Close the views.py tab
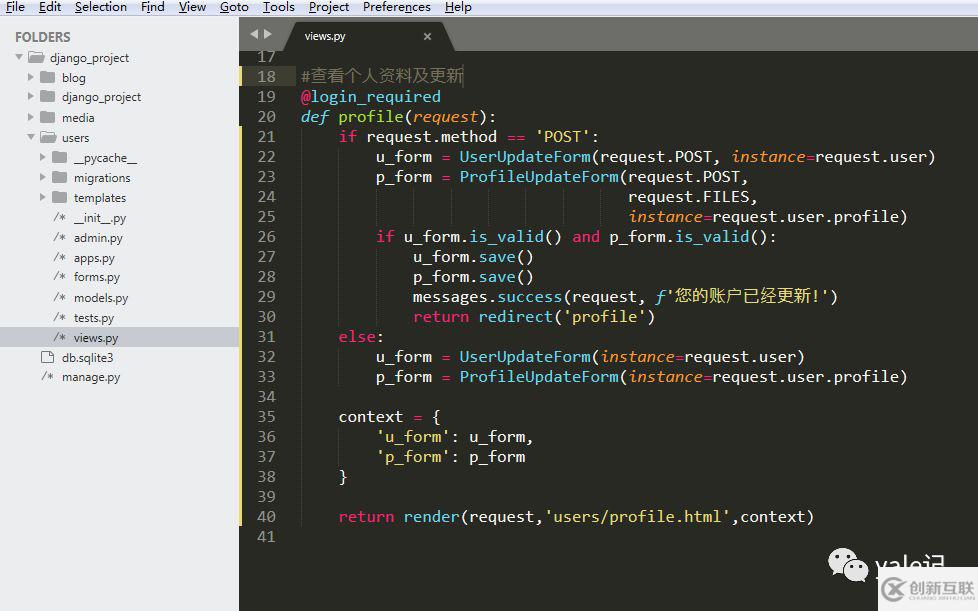The height and width of the screenshot is (611, 978). (427, 36)
